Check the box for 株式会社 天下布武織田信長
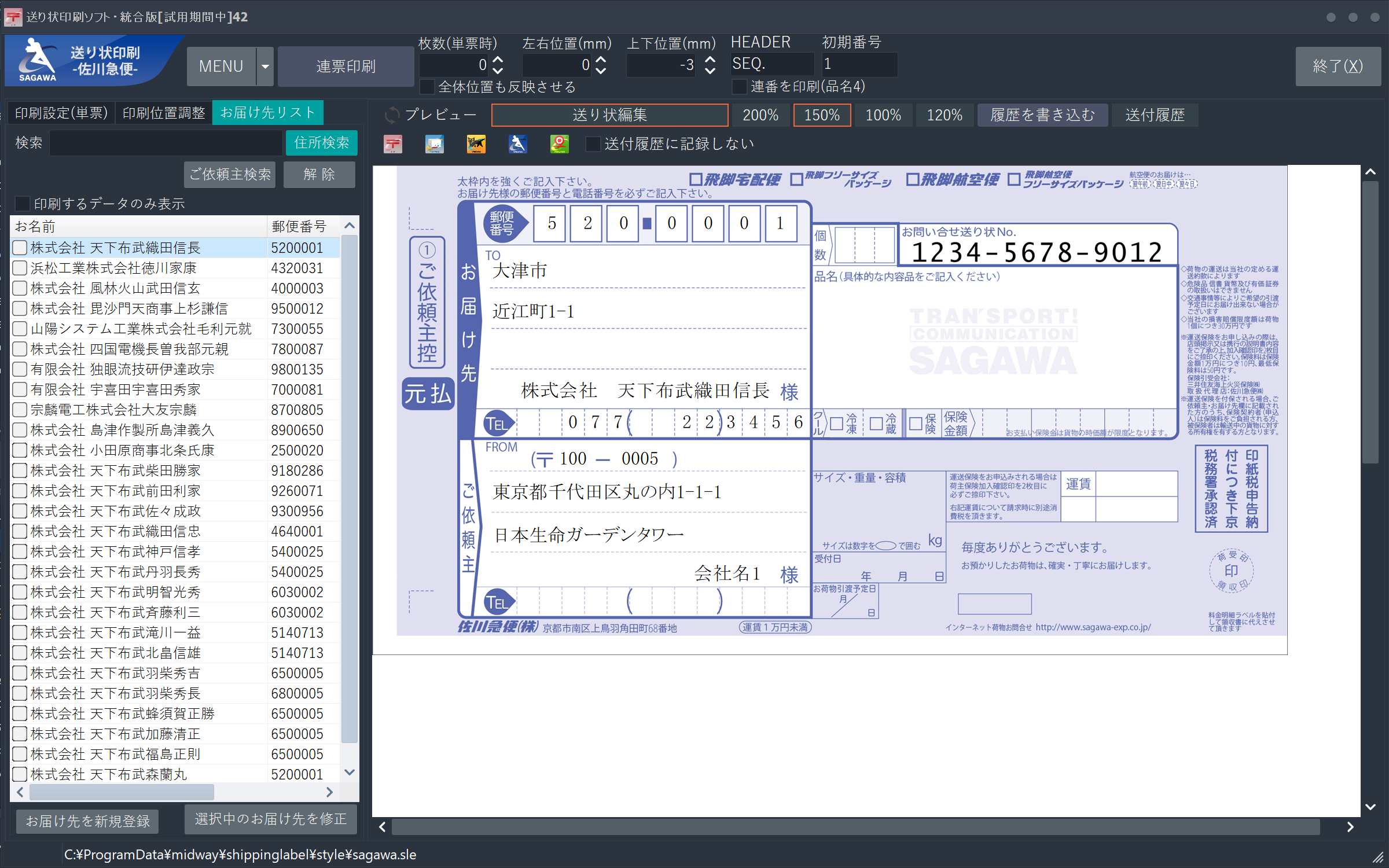The width and height of the screenshot is (1389, 868). pos(20,248)
